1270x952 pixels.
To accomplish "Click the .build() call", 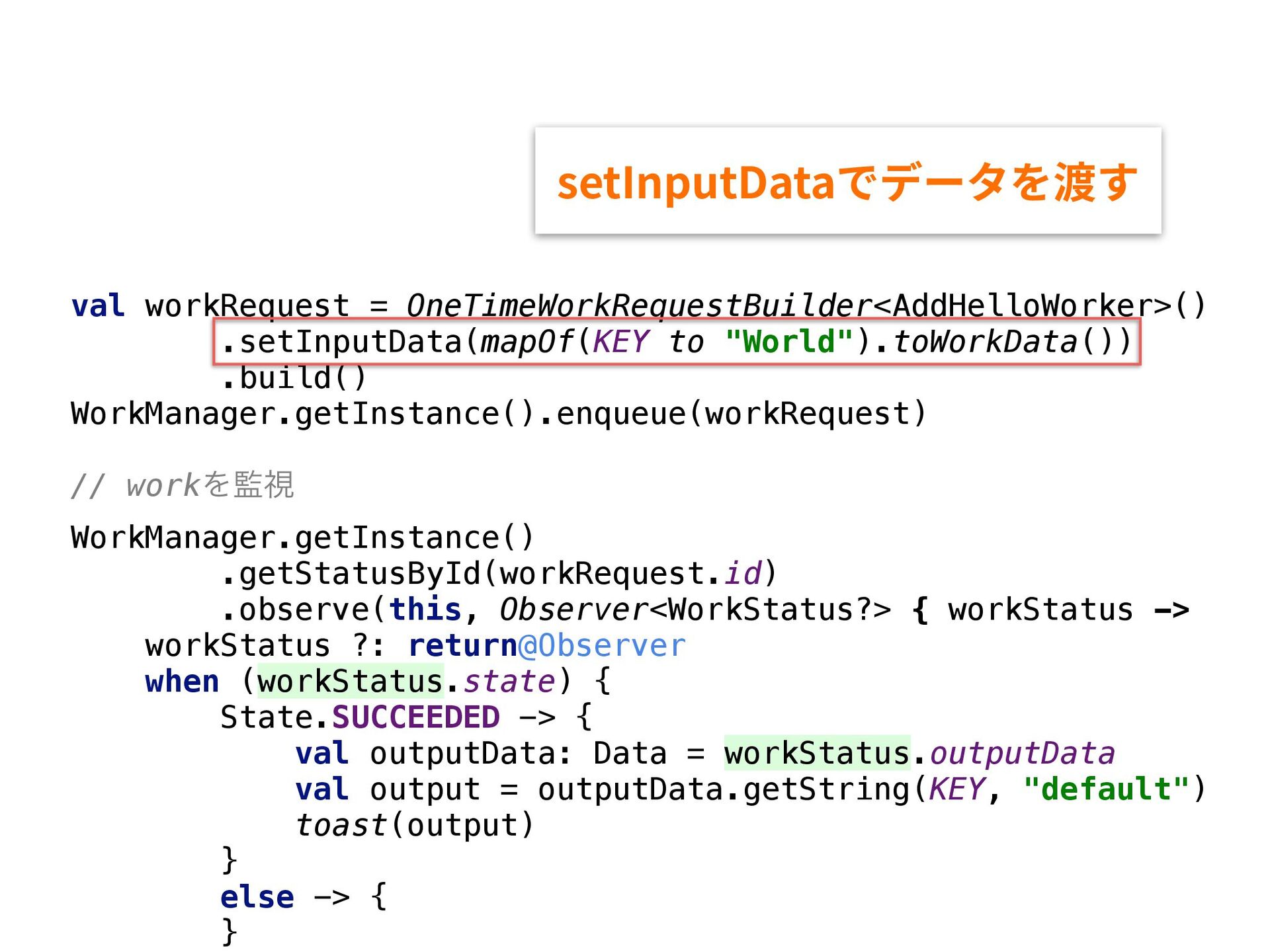I will (x=294, y=378).
